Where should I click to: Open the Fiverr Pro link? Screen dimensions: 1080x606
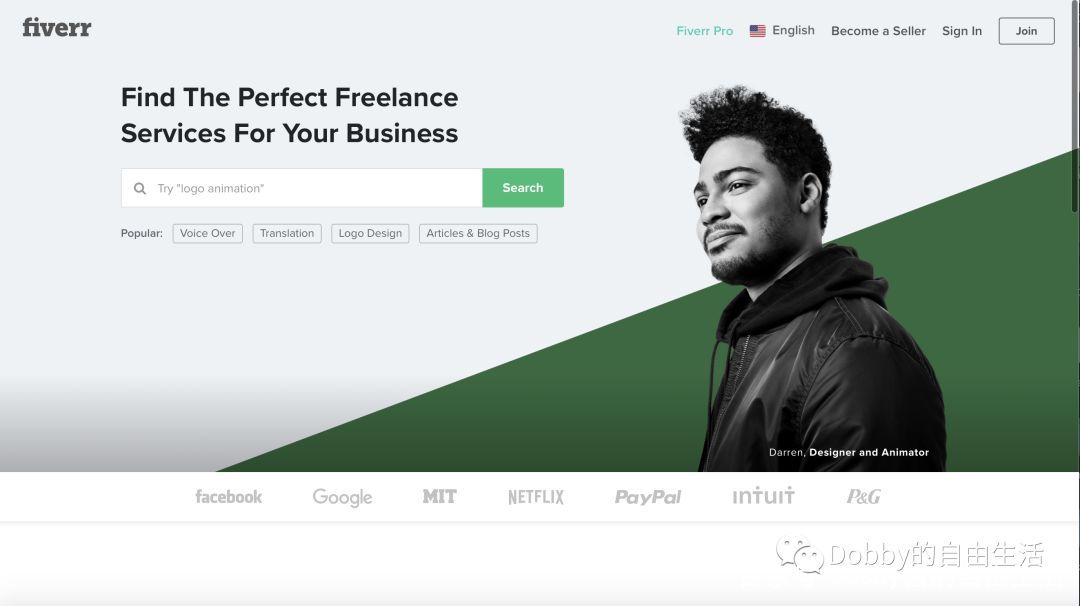pos(705,31)
